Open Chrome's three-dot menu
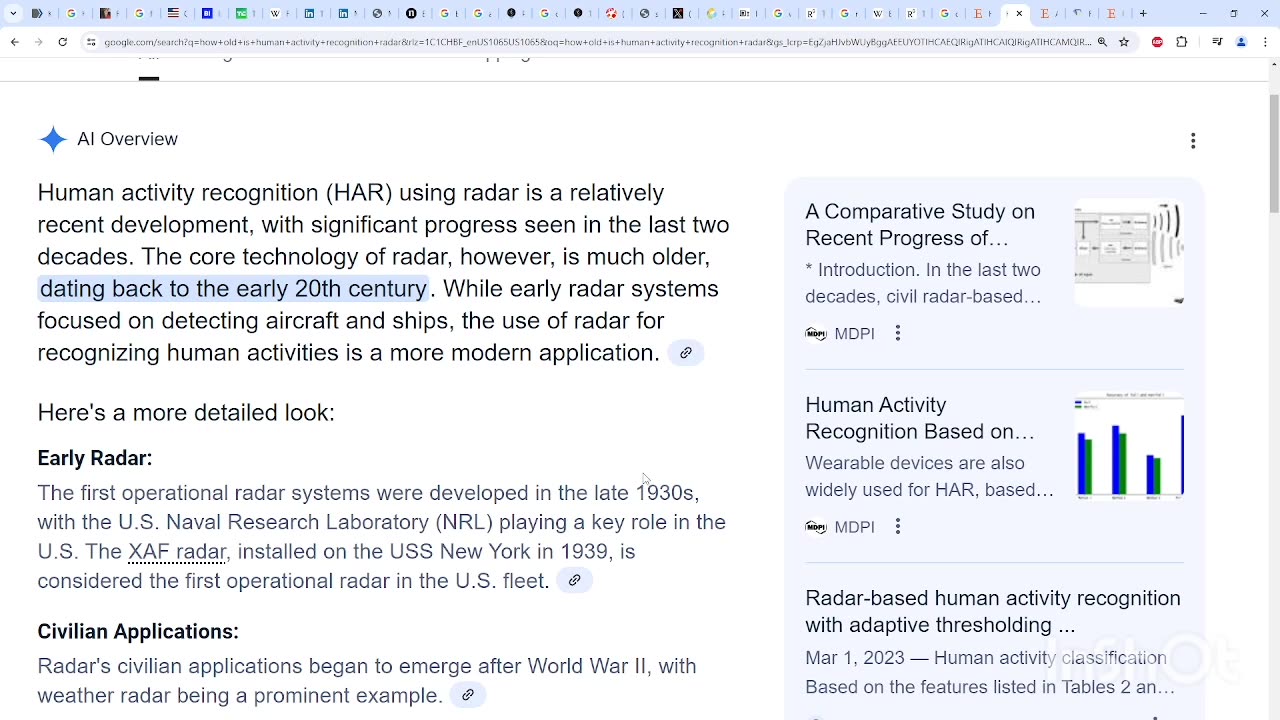The image size is (1280, 720). click(1264, 42)
